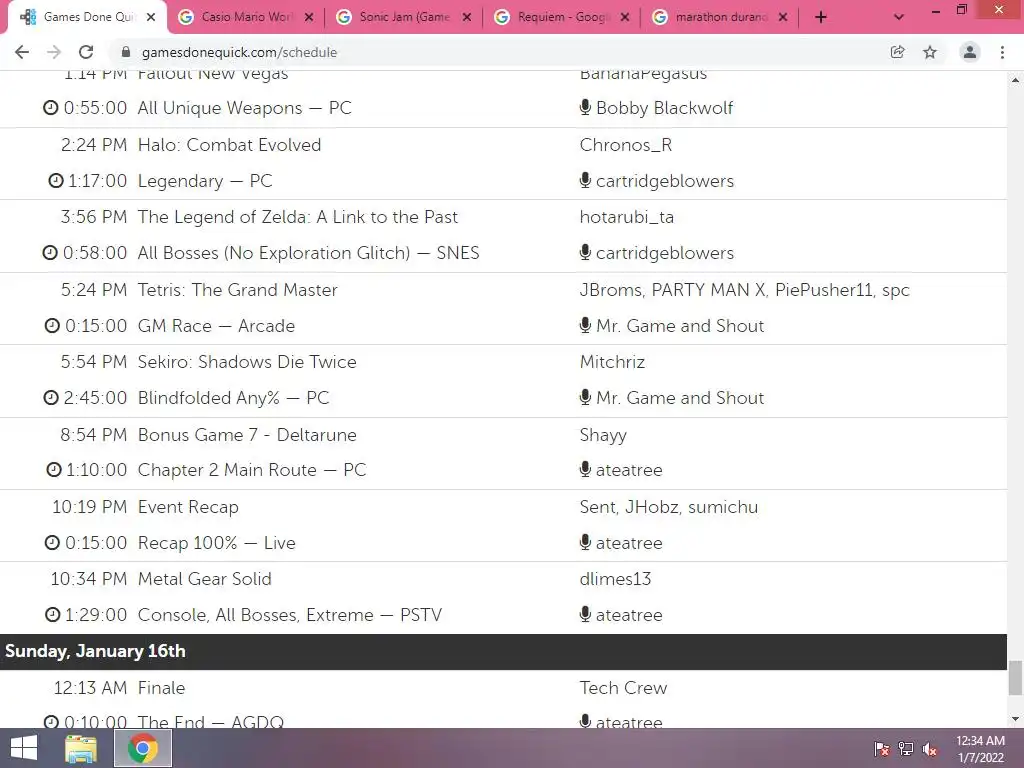Open File Explorer from taskbar
The width and height of the screenshot is (1024, 768).
[x=81, y=748]
